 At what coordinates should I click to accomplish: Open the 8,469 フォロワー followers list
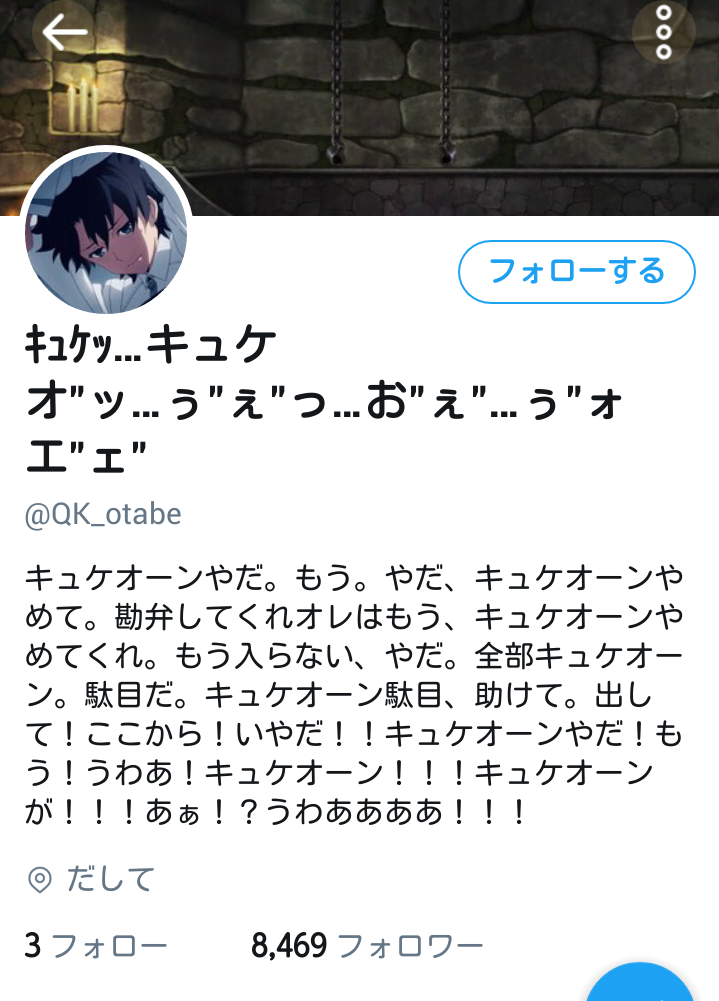[x=367, y=945]
